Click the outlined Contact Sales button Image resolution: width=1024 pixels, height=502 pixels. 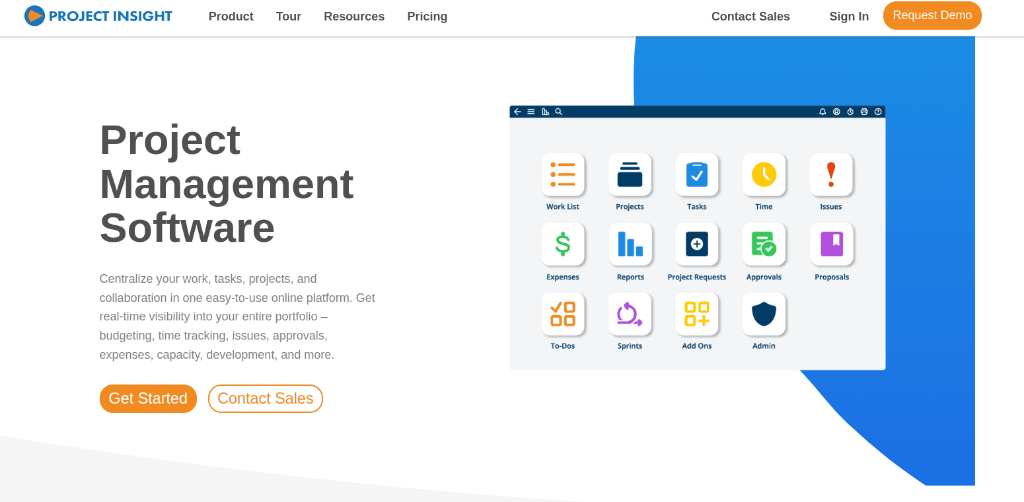pyautogui.click(x=265, y=398)
